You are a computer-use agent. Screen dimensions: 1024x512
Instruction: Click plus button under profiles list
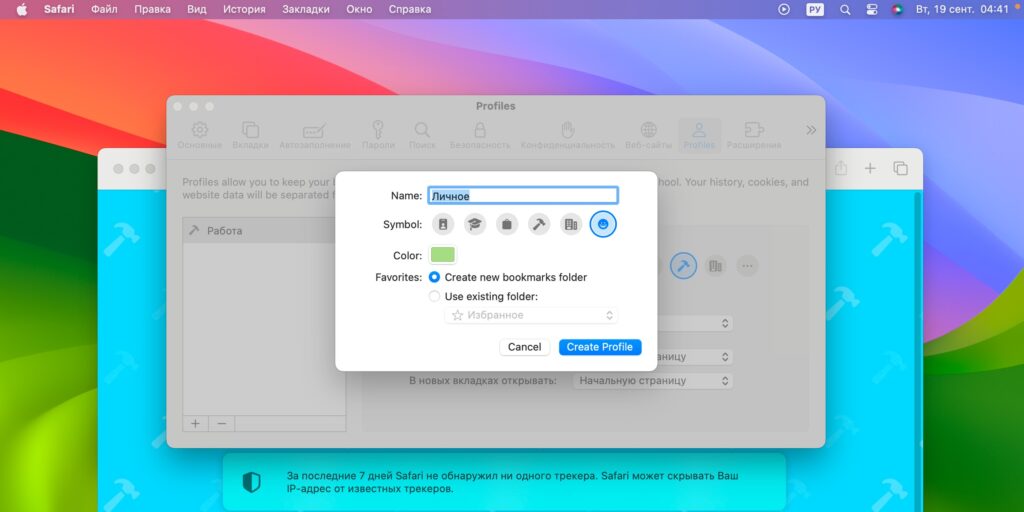tap(195, 423)
